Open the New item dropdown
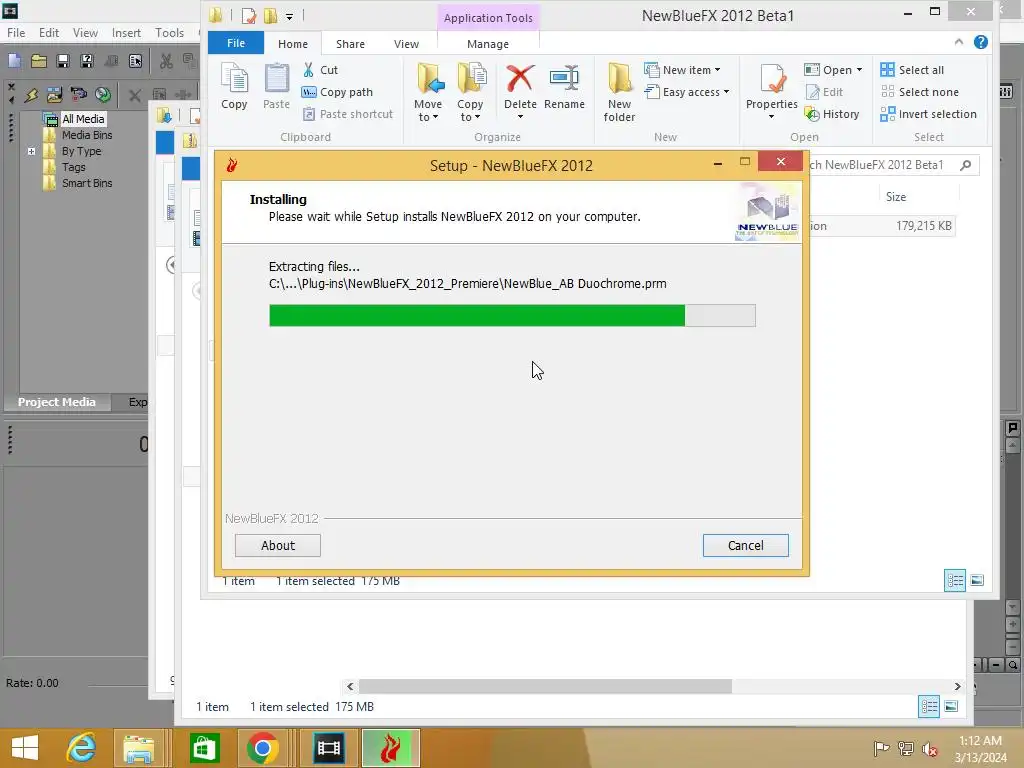This screenshot has width=1024, height=768. click(682, 70)
